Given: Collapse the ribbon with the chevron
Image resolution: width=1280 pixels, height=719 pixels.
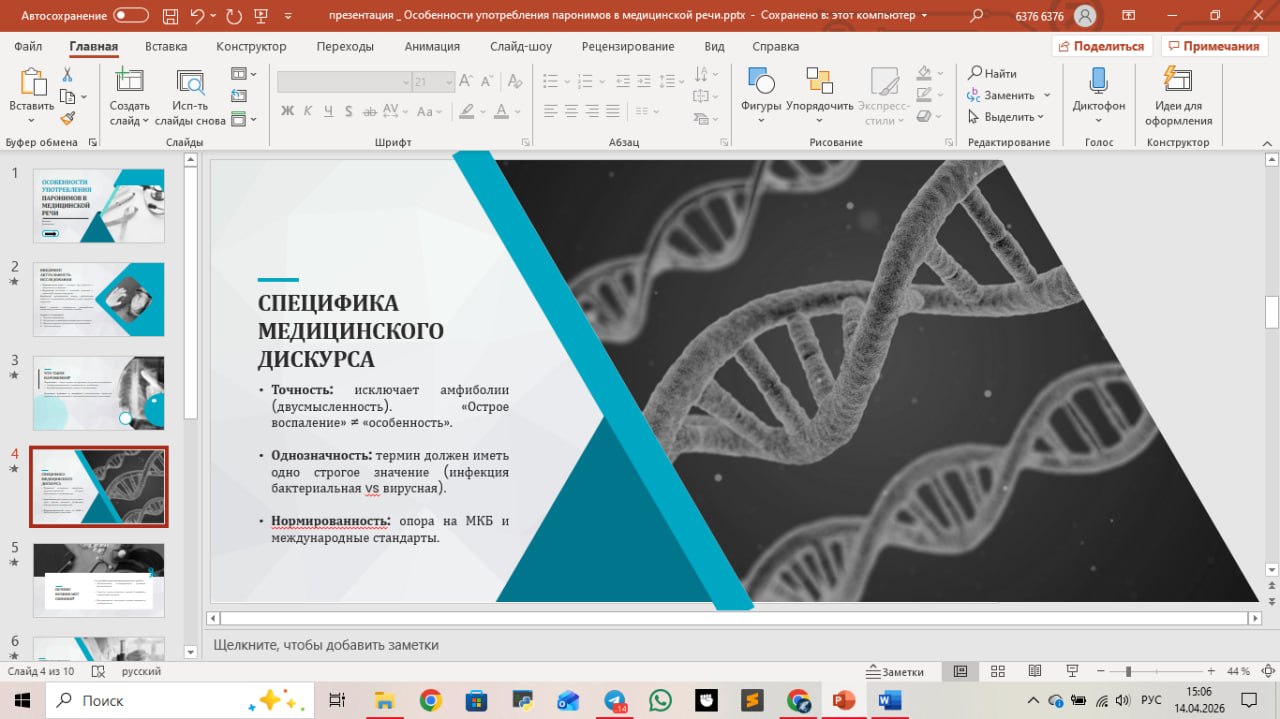Looking at the screenshot, I should [1266, 142].
